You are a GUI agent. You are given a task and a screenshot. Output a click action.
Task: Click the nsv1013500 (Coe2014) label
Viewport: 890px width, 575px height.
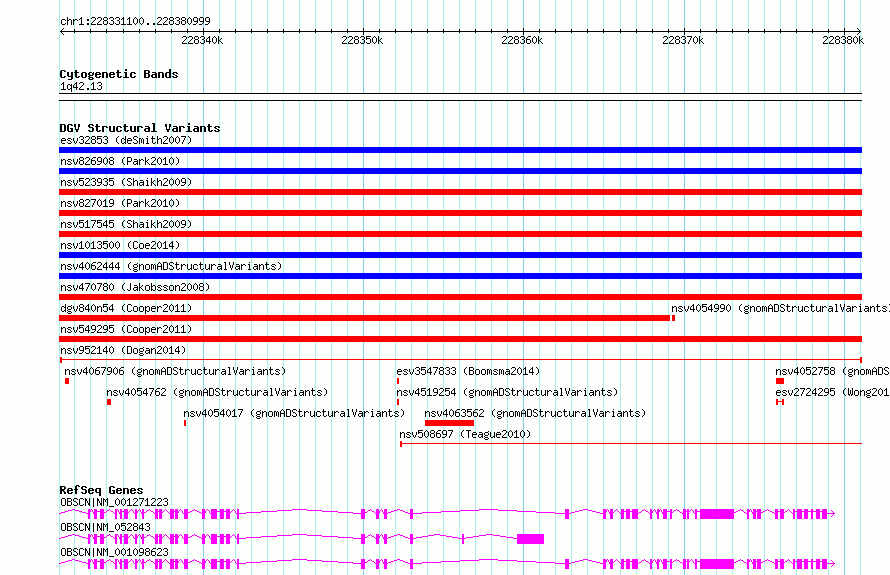click(x=120, y=245)
